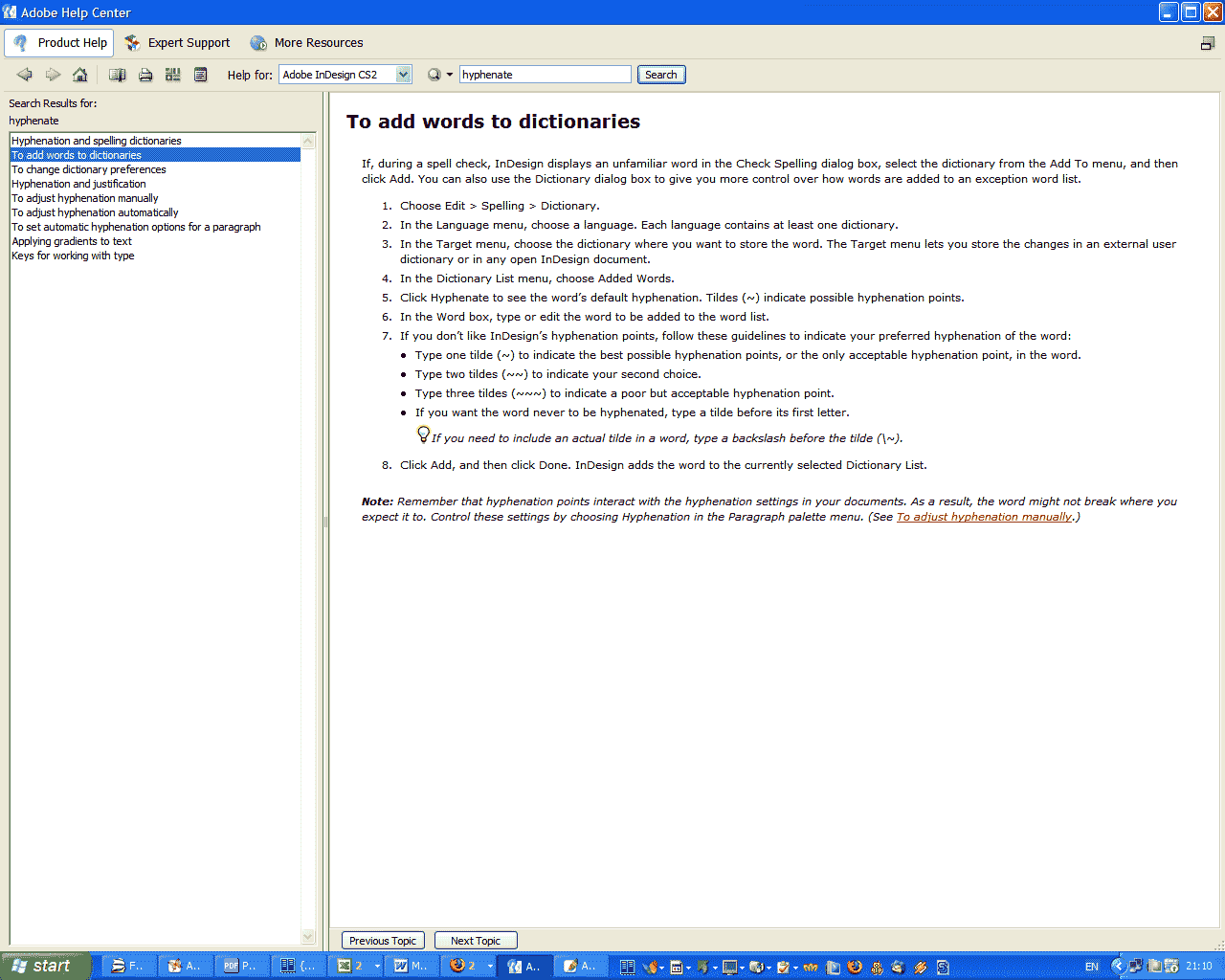The width and height of the screenshot is (1225, 980).
Task: Switch to the PDF taskbar button
Action: pyautogui.click(x=241, y=966)
